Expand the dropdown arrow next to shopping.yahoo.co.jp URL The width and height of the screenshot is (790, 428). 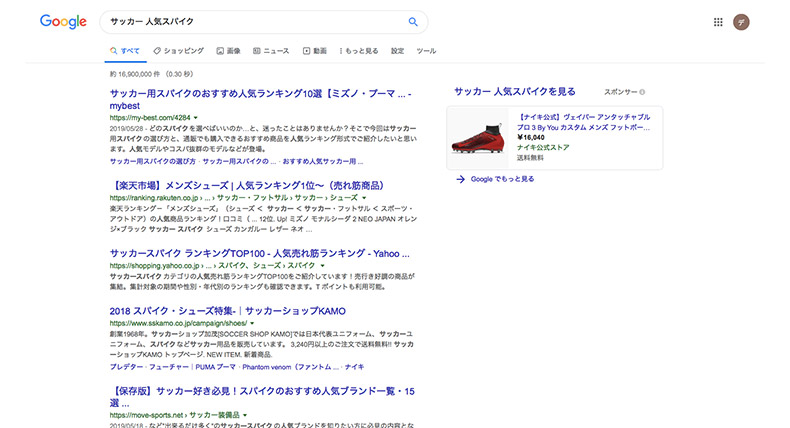[x=323, y=266]
